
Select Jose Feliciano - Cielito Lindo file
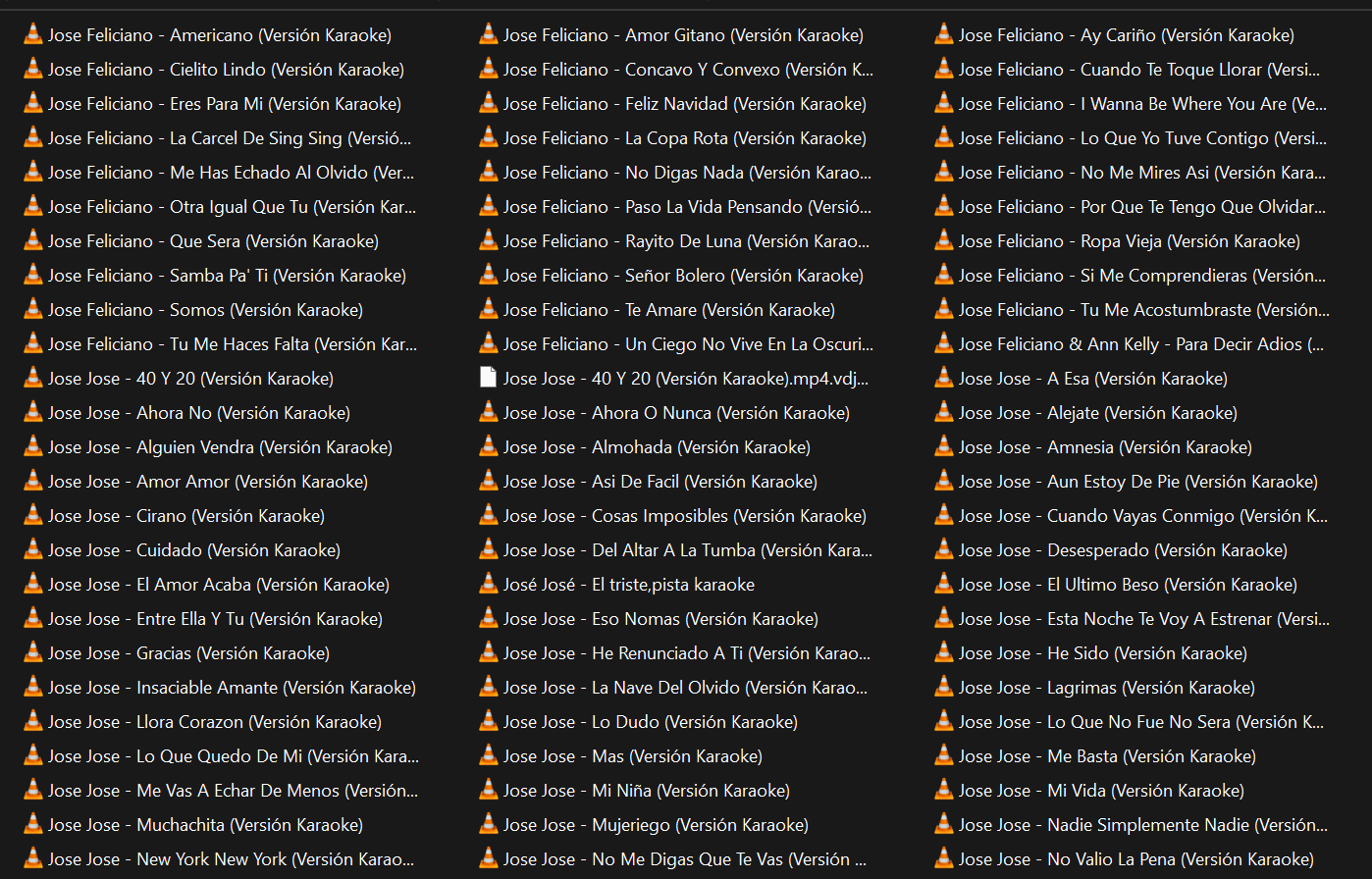[x=226, y=70]
